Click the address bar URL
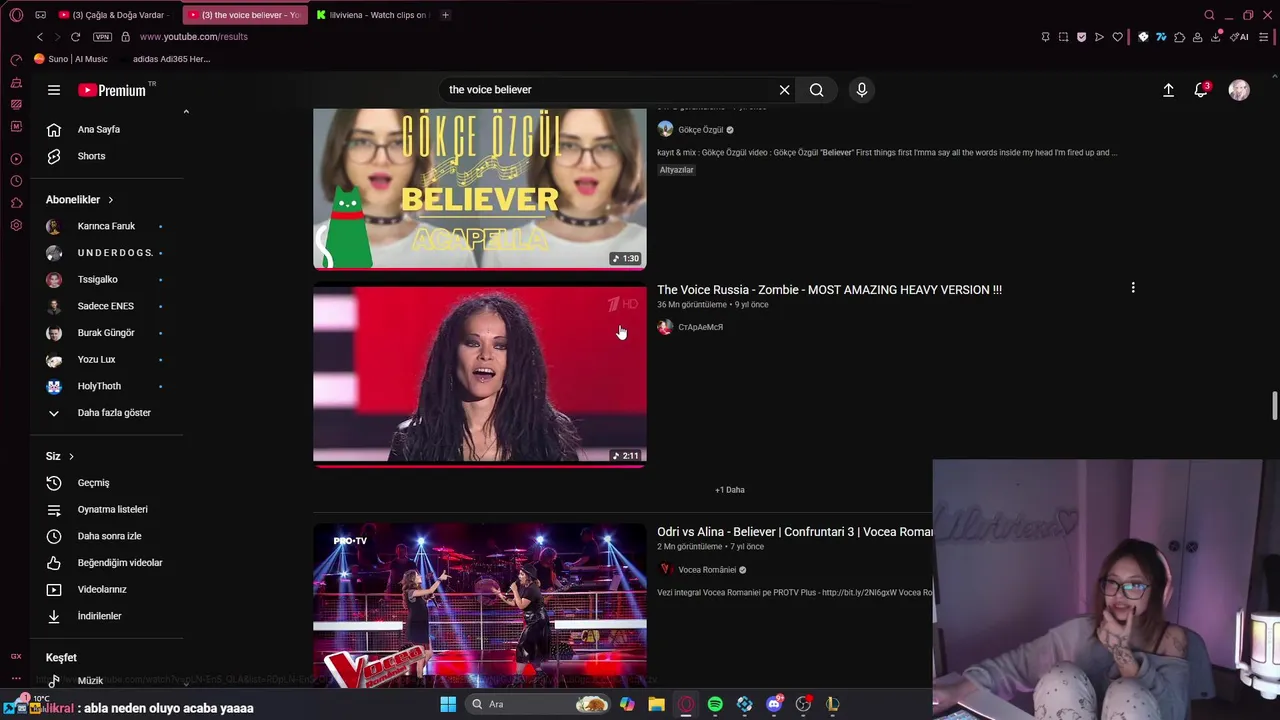Image resolution: width=1280 pixels, height=720 pixels. tap(194, 37)
